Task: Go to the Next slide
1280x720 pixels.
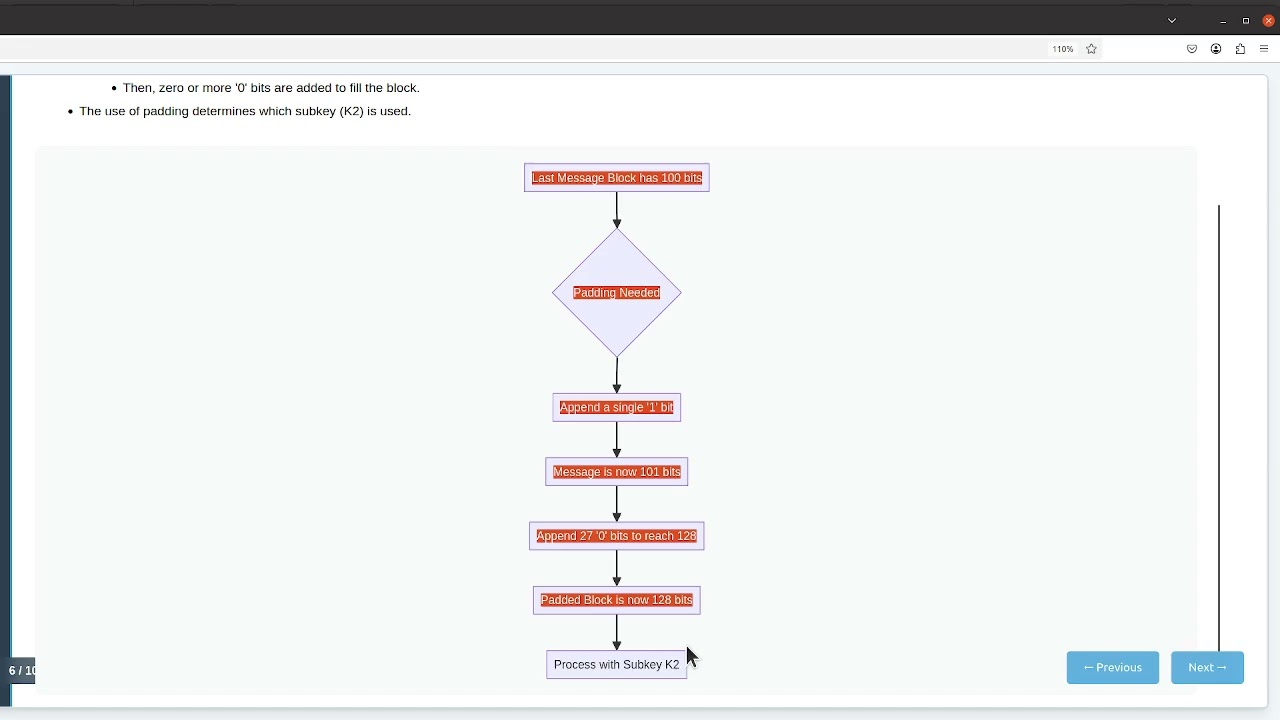Action: click(1207, 668)
